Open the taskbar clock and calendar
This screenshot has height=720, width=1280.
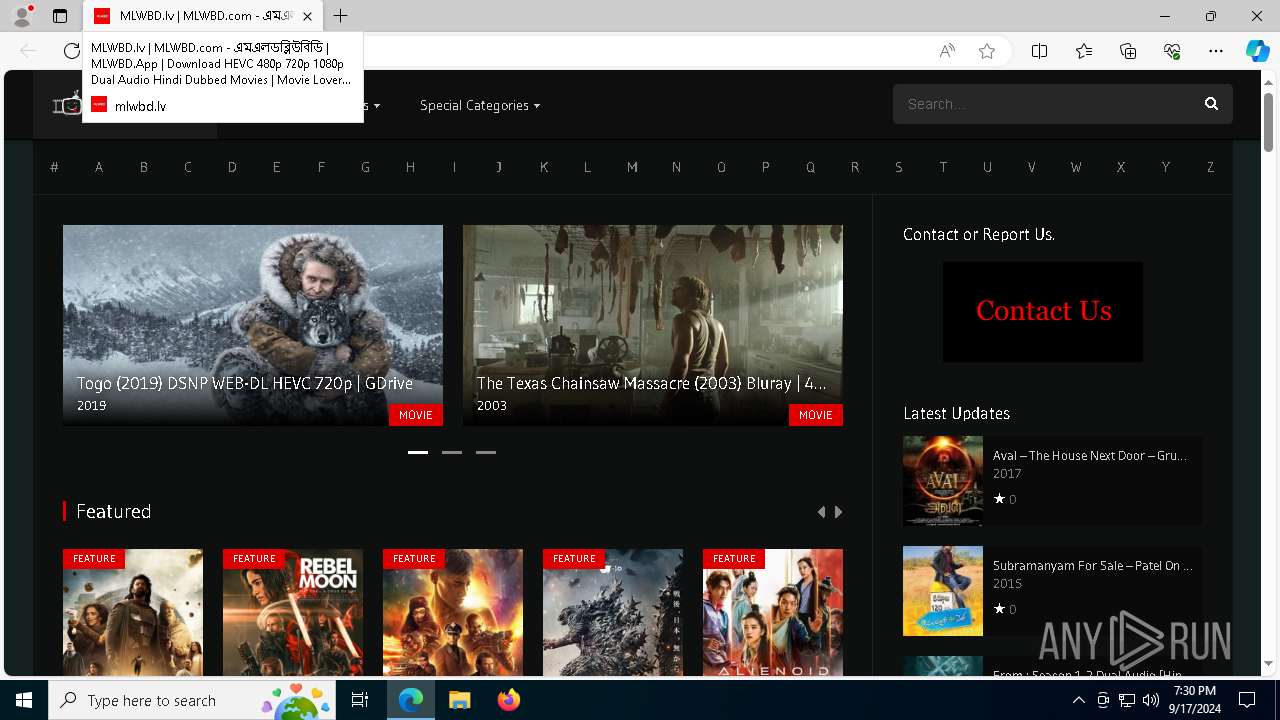[1194, 700]
